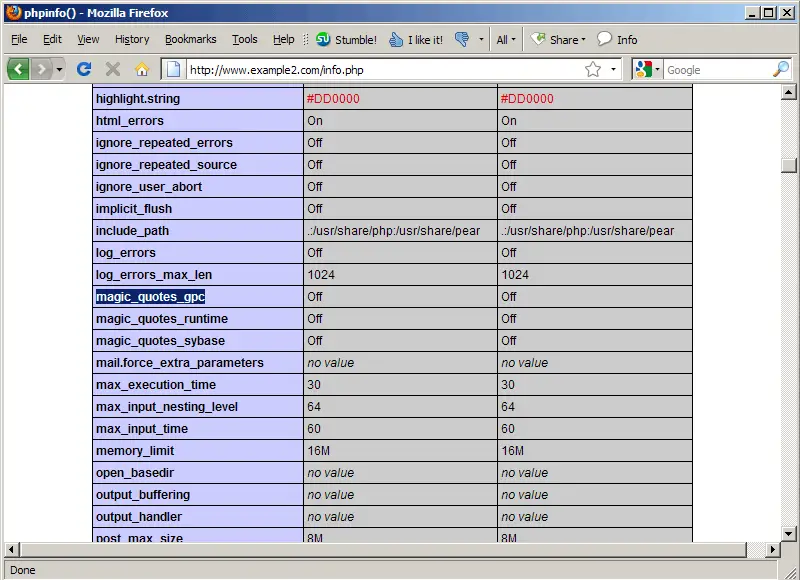Open the View menu
Viewport: 800px width, 580px height.
(x=88, y=39)
